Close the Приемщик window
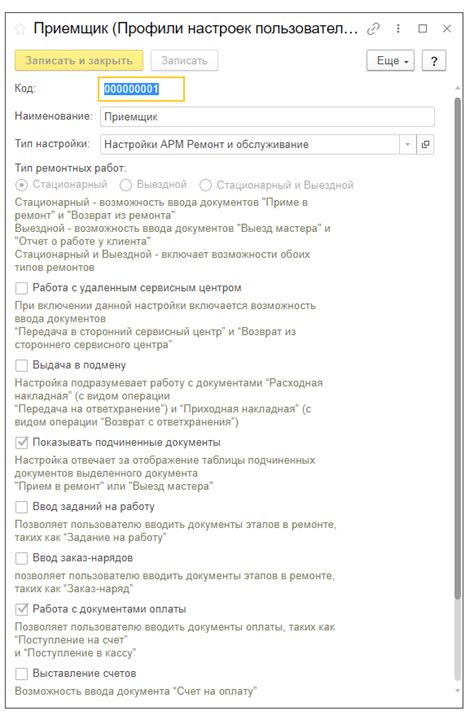The width and height of the screenshot is (474, 711). pos(447,29)
